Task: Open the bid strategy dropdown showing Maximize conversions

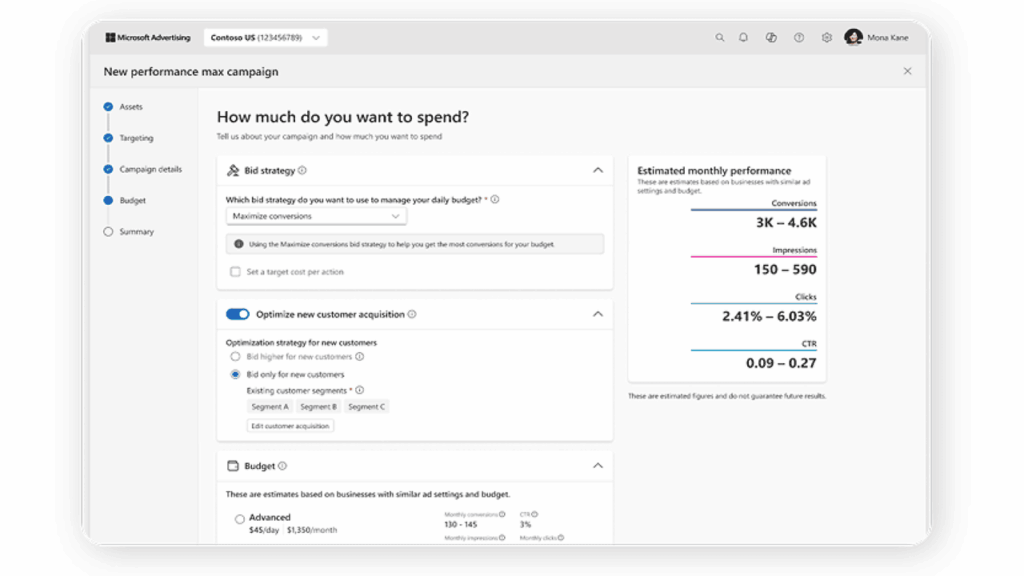Action: point(316,215)
